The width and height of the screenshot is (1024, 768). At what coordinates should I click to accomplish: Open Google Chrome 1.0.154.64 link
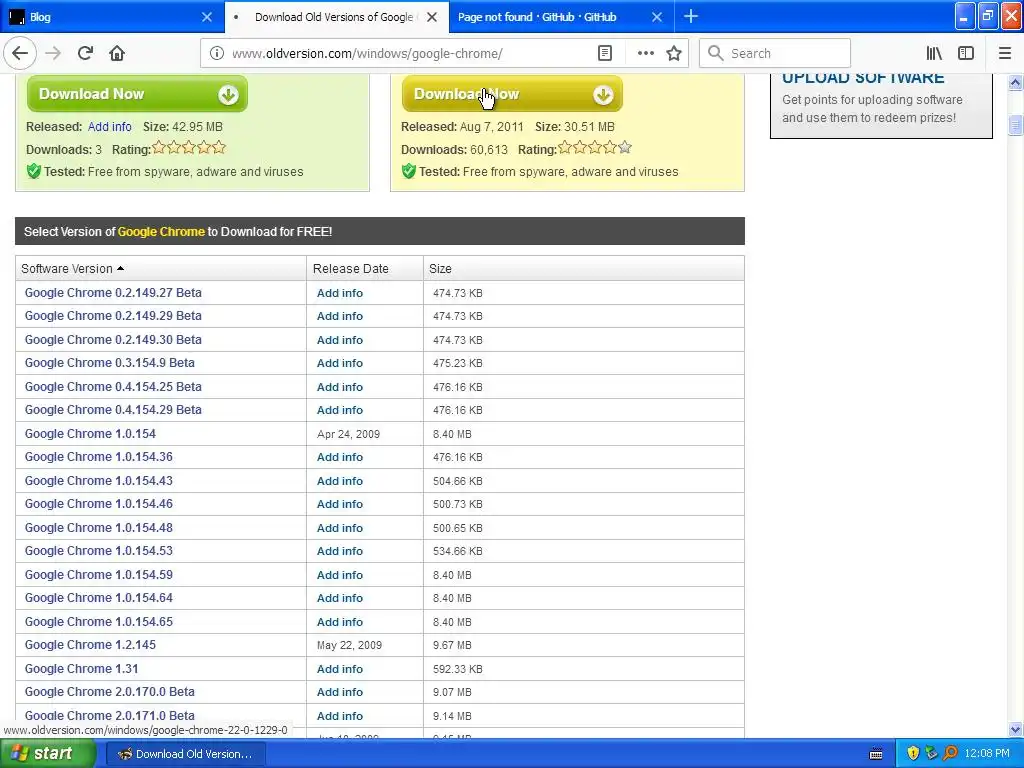click(99, 598)
